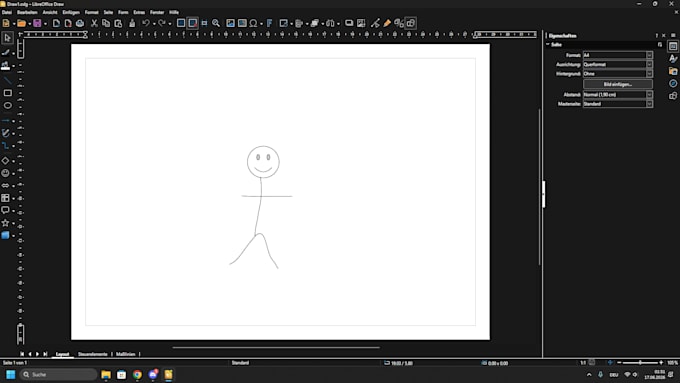680x383 pixels.
Task: Click more options icon in Seite header
Action: [660, 44]
